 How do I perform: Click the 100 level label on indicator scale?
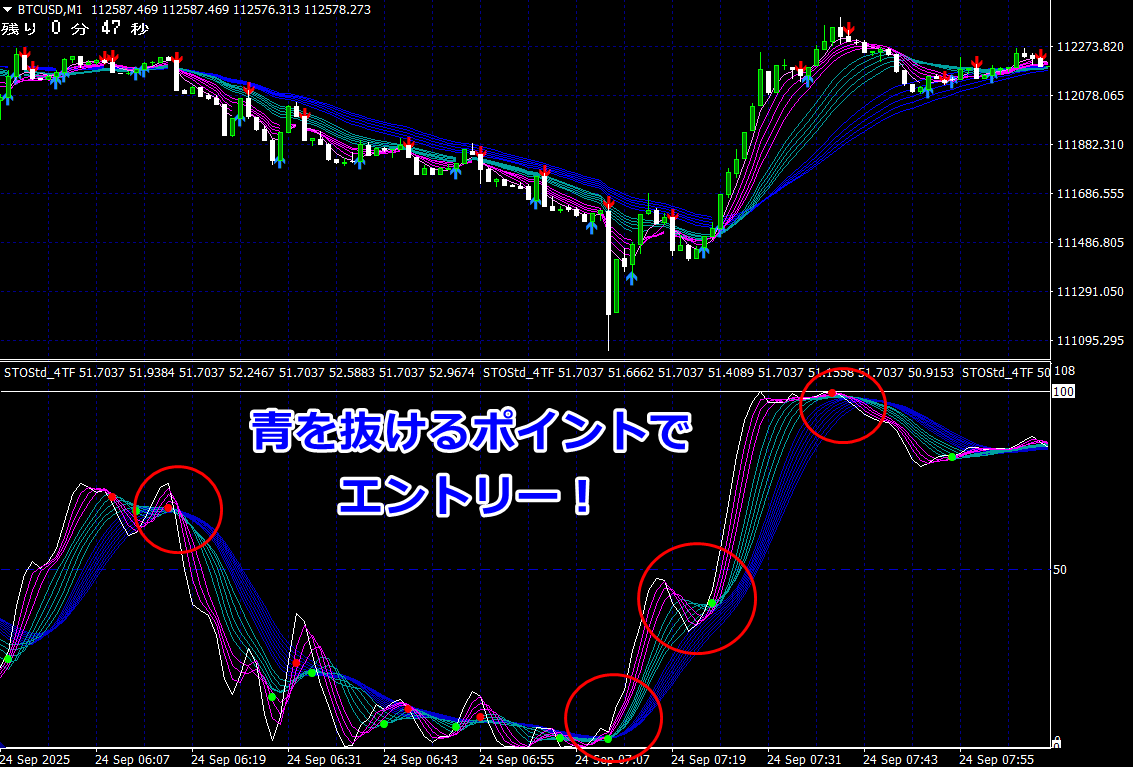pos(1064,392)
